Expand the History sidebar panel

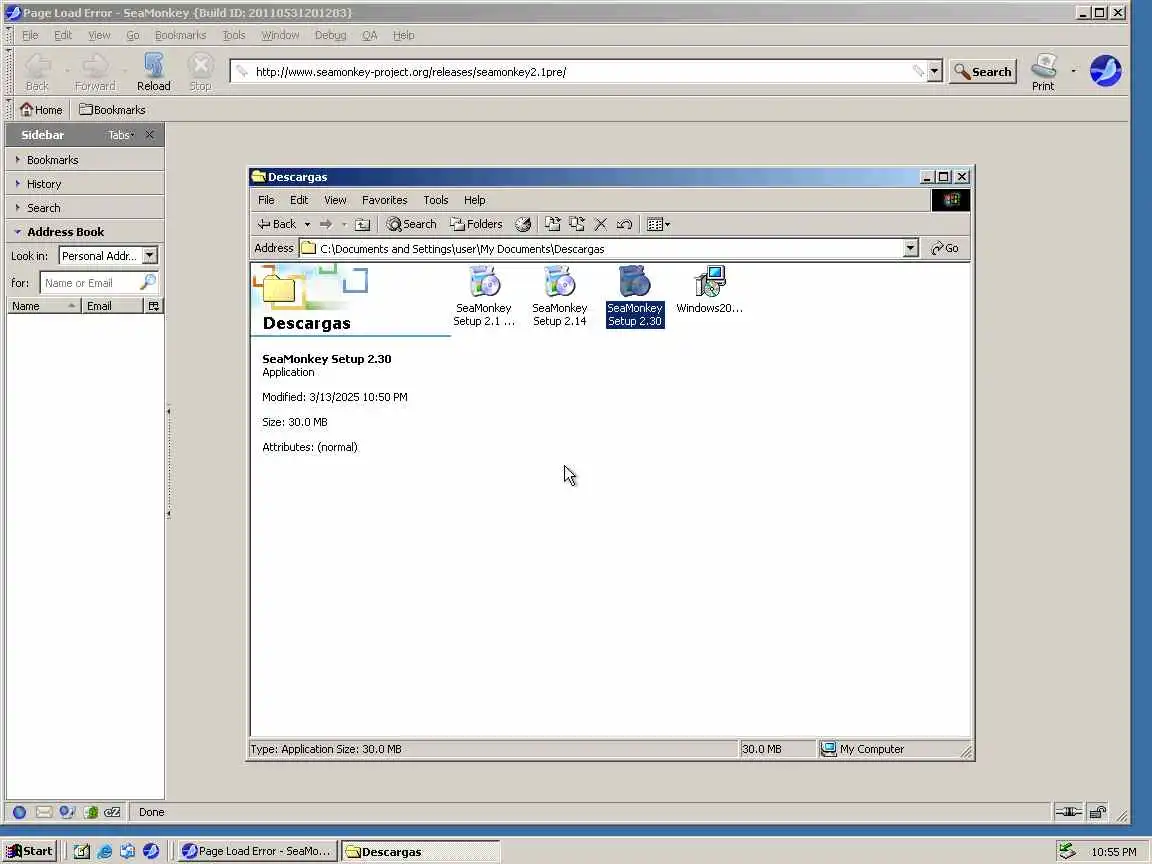[84, 184]
